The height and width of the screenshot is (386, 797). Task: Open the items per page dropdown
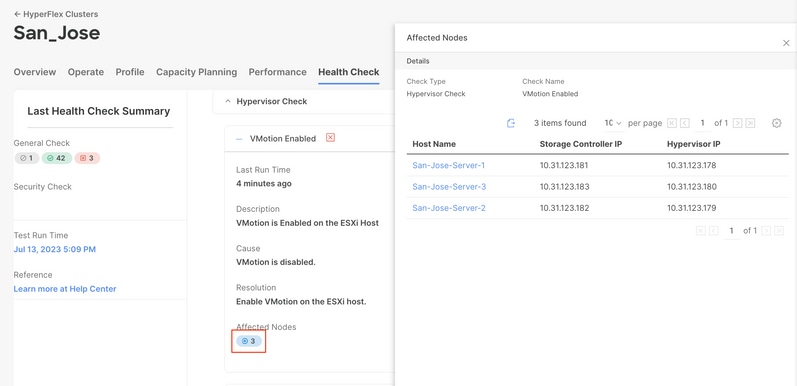613,123
